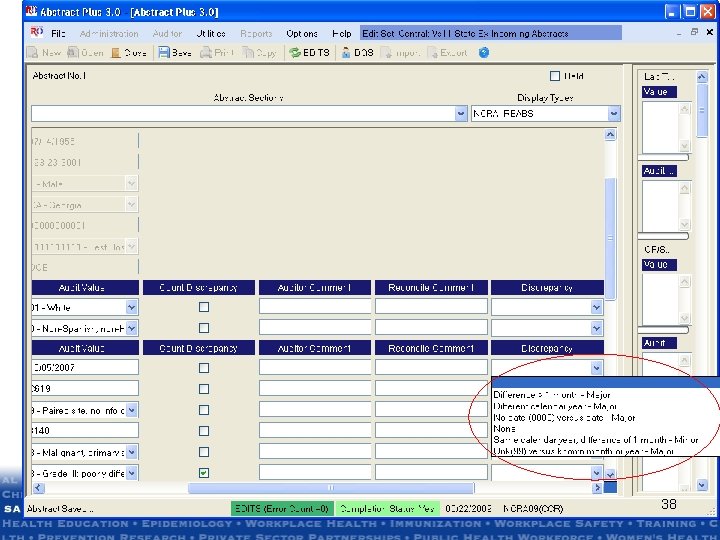Open the Non-Spanish audit value dropdown
Screen dimensions: 720x540
[x=131, y=328]
